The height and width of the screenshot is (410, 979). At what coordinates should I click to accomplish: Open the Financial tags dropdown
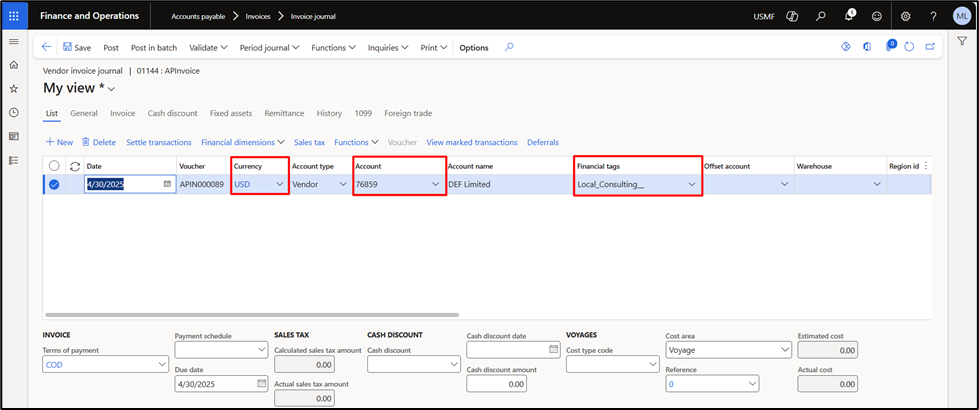click(692, 184)
